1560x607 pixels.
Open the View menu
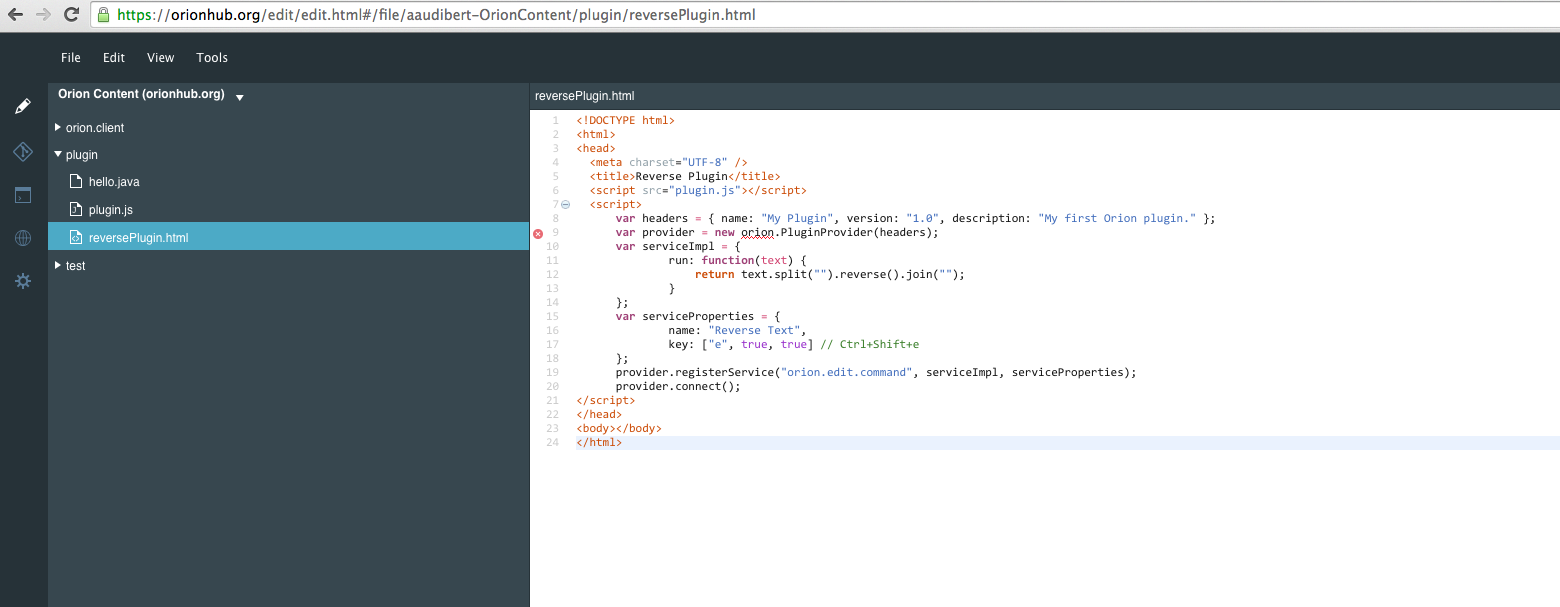[x=160, y=58]
